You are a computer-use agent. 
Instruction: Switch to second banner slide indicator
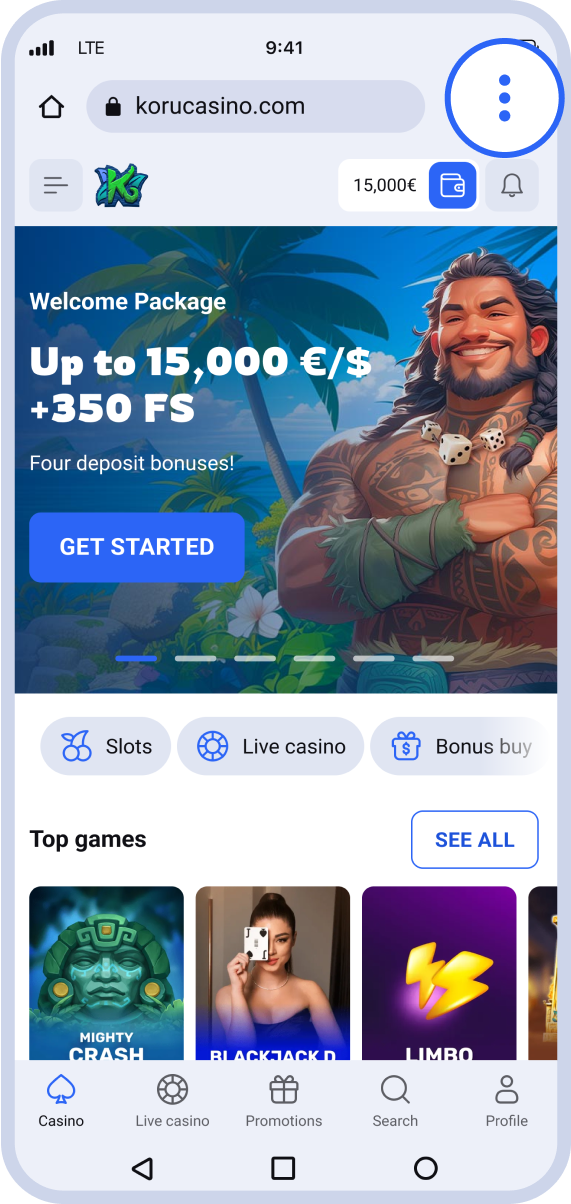[195, 658]
